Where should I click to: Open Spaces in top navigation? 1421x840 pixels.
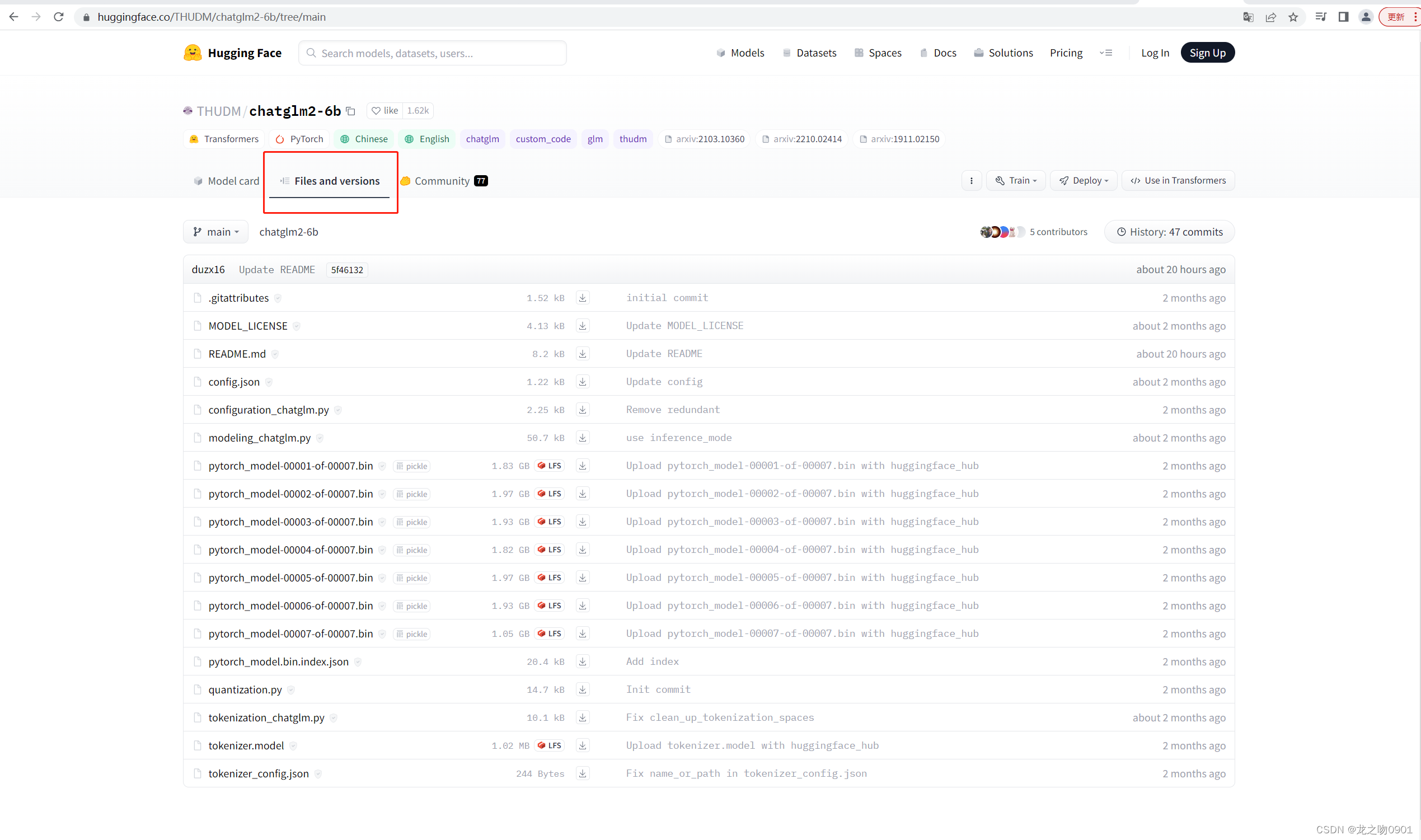click(x=878, y=53)
